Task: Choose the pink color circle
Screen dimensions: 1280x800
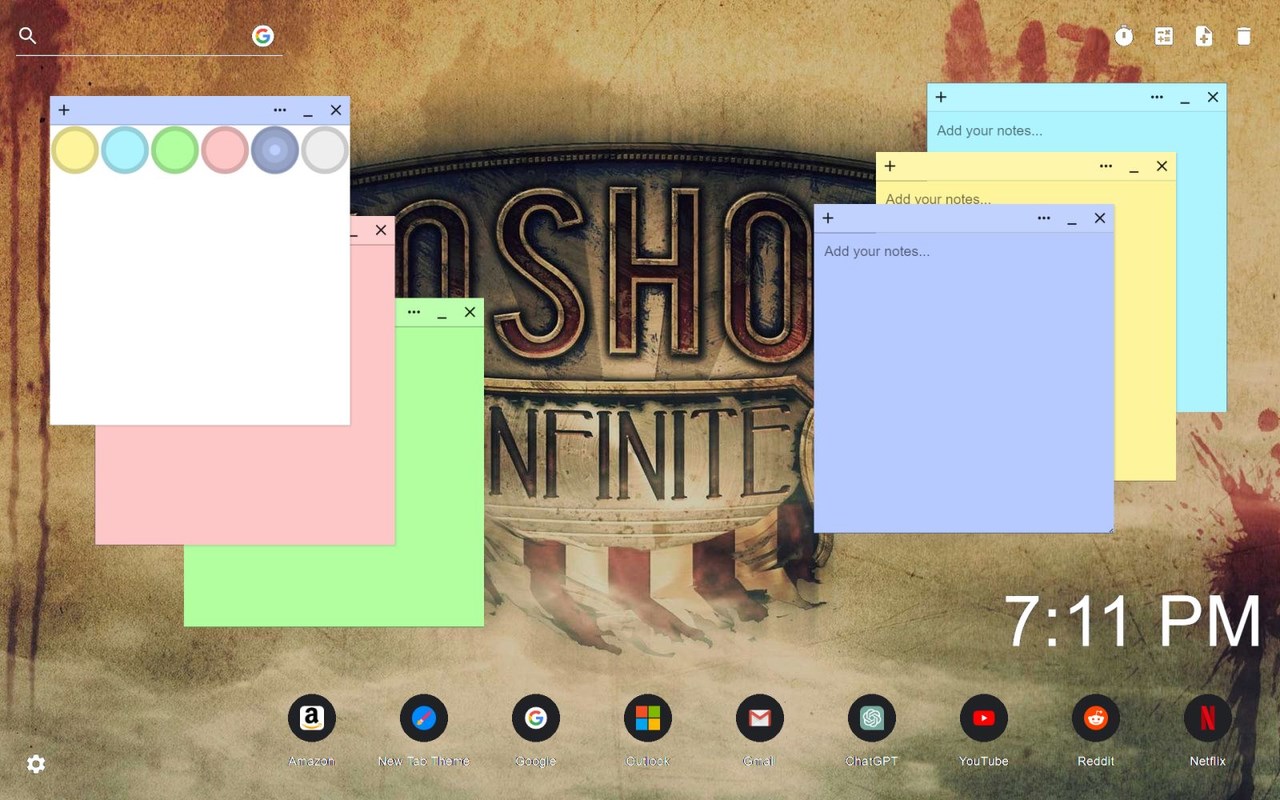Action: [225, 150]
